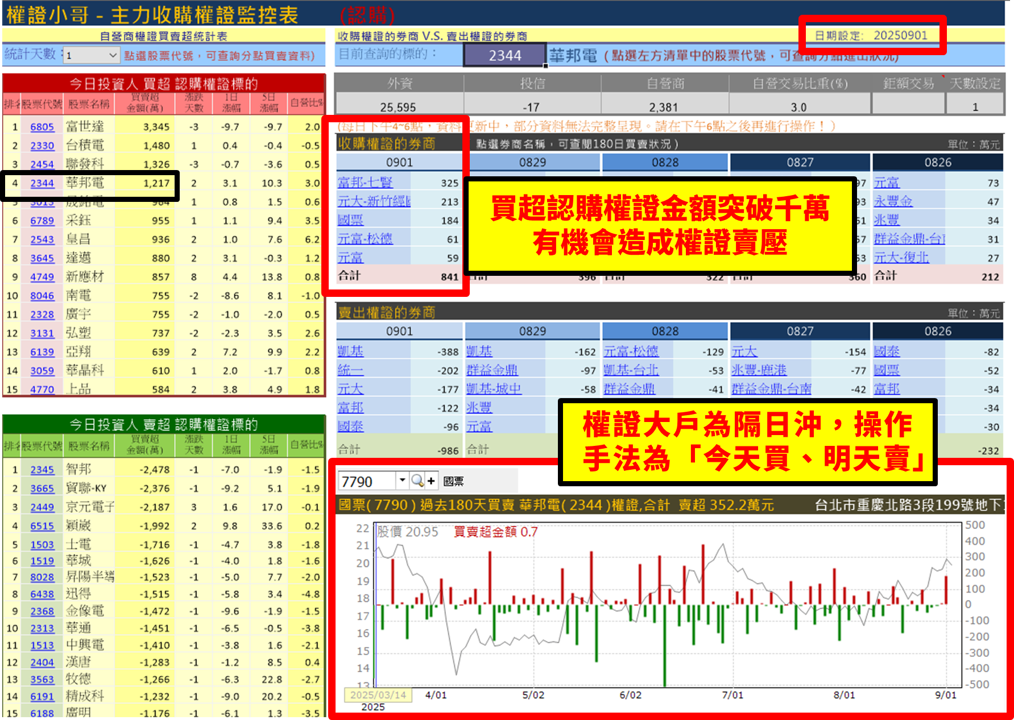
Task: Click 元富-松德 broker in 0901 buy column
Action: point(365,239)
